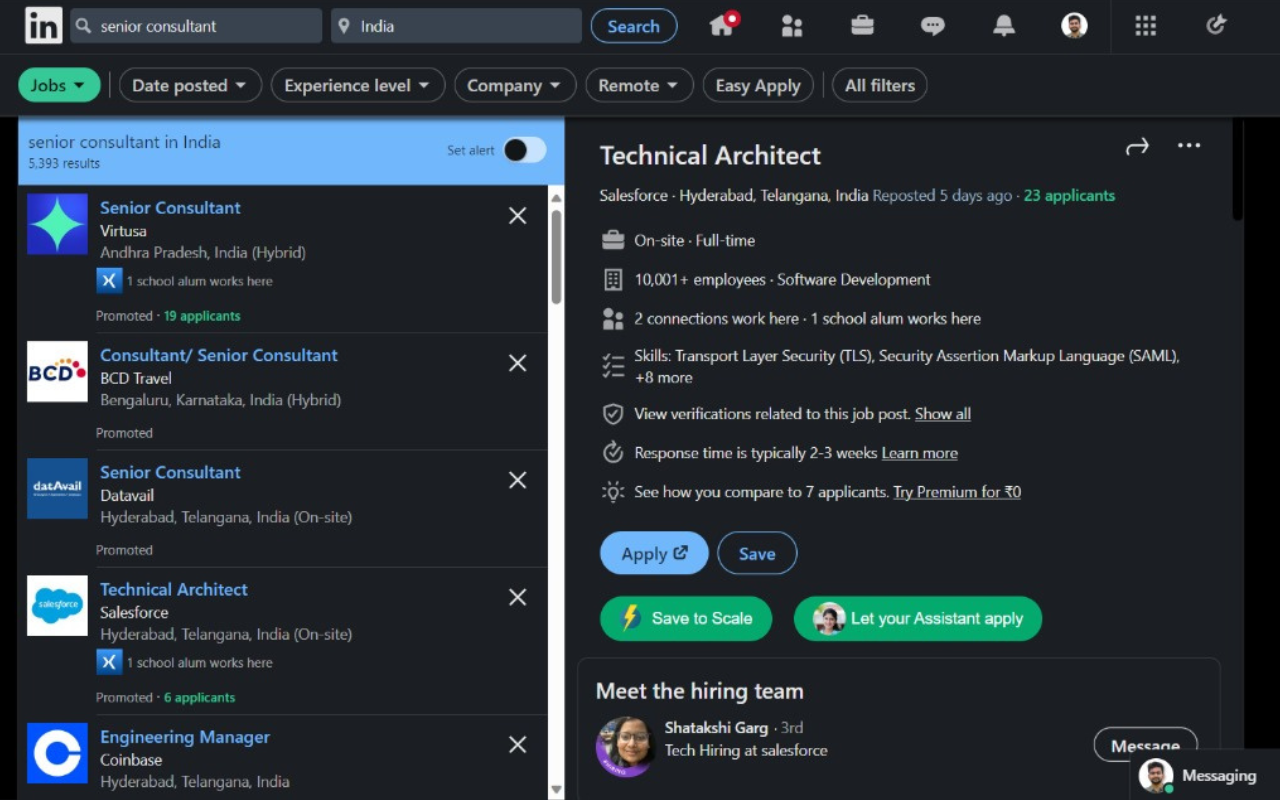
Task: Open Show all verifications link
Action: tap(943, 414)
